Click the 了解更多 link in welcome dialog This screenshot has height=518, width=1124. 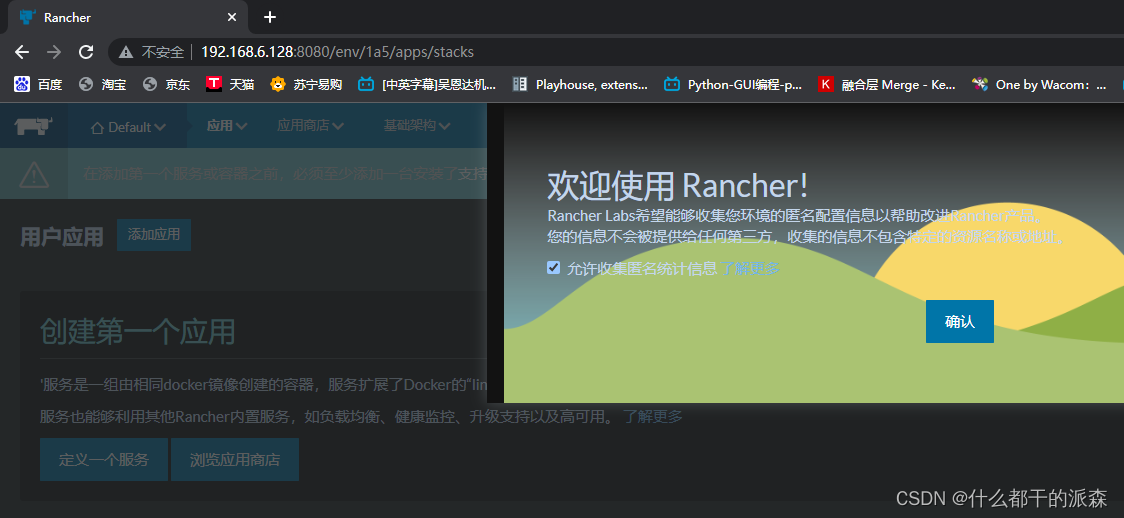pos(750,269)
